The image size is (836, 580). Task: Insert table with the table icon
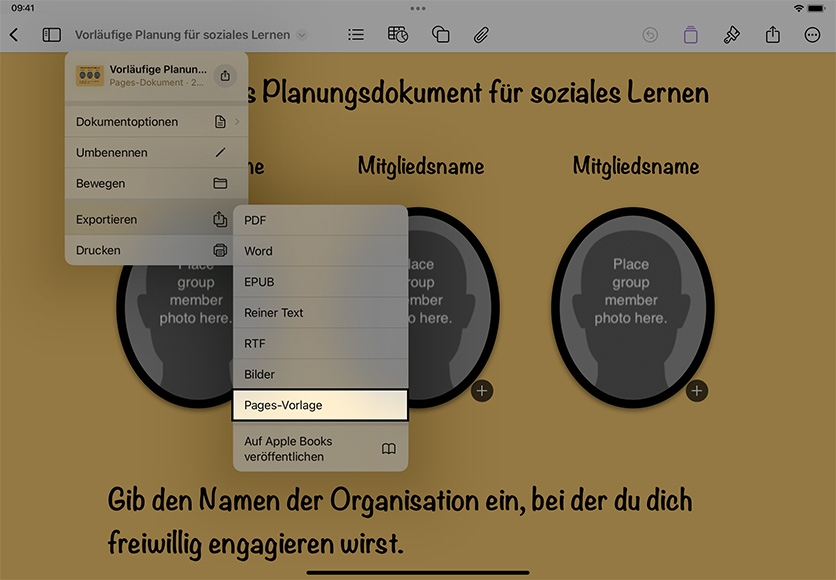pos(398,35)
